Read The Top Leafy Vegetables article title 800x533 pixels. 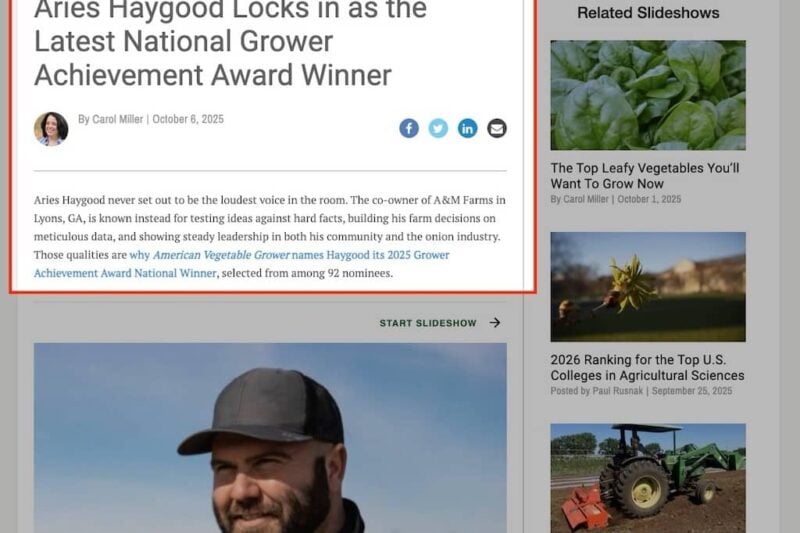tap(645, 175)
